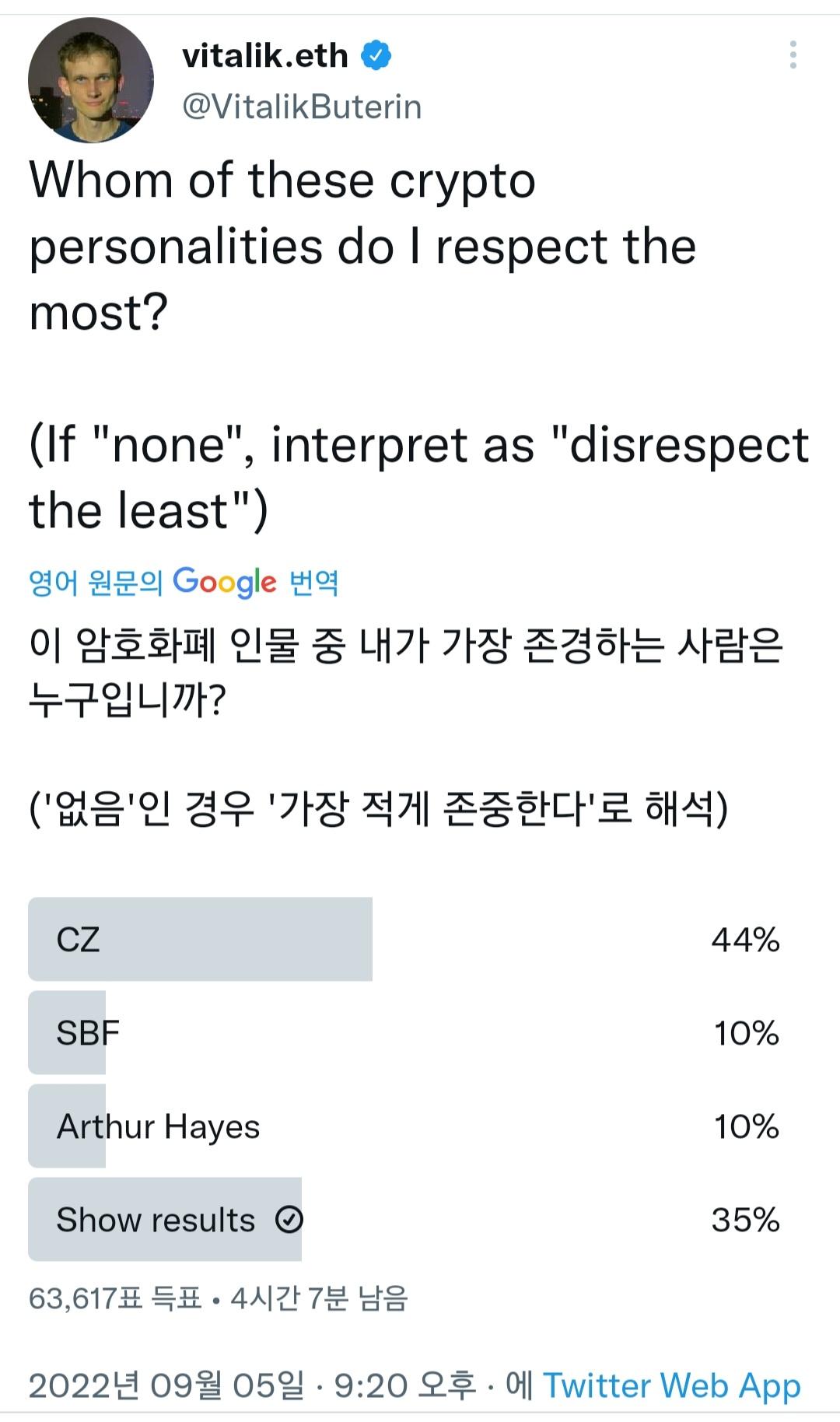This screenshot has width=840, height=1422.
Task: Click the @VitalikButerin handle
Action: click(x=302, y=107)
